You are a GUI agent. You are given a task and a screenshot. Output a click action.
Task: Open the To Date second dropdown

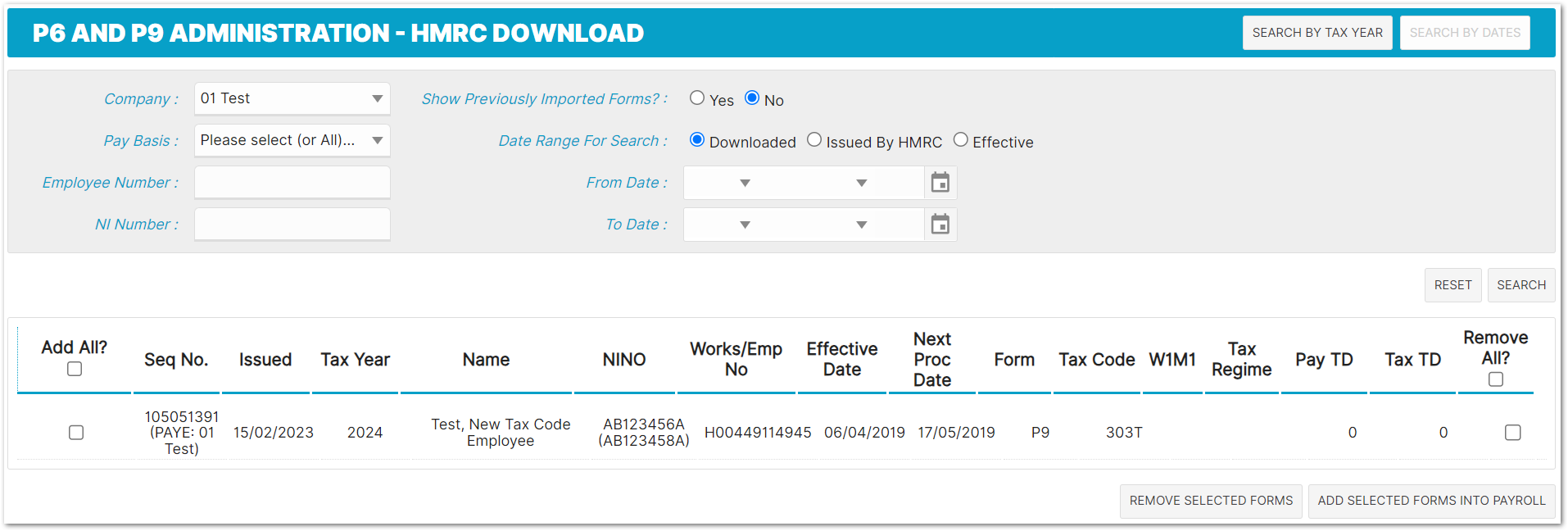[819, 225]
